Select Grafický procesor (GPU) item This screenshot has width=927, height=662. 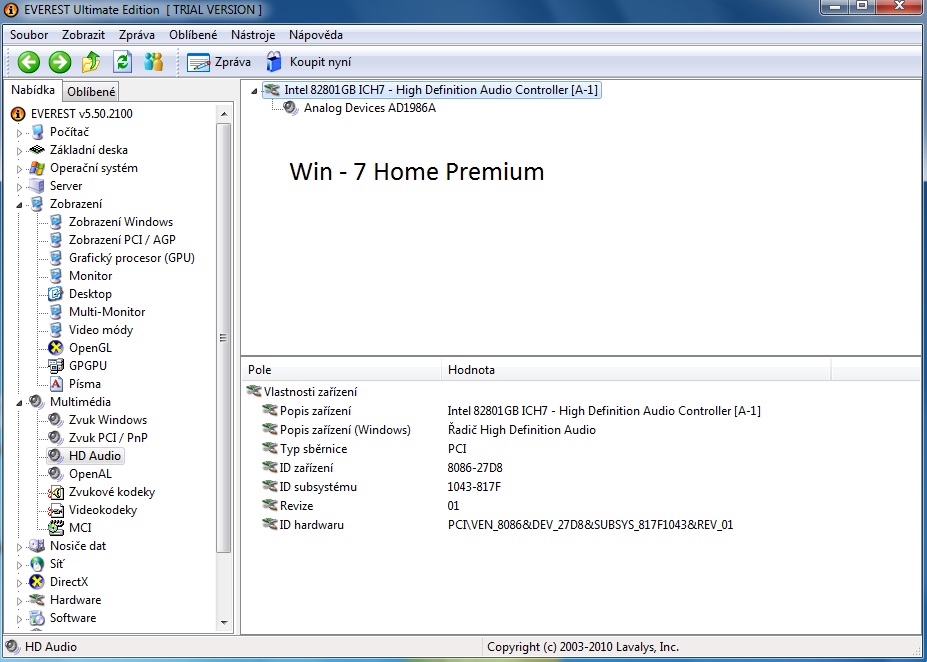(x=131, y=258)
